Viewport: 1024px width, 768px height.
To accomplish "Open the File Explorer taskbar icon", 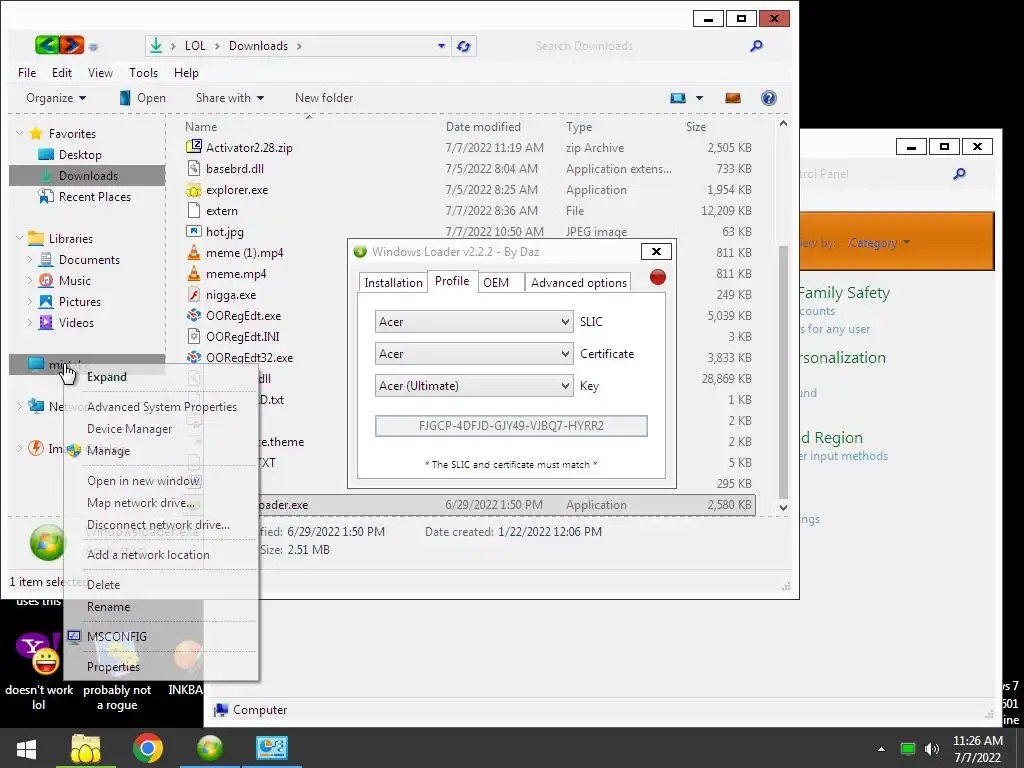I will pos(86,748).
